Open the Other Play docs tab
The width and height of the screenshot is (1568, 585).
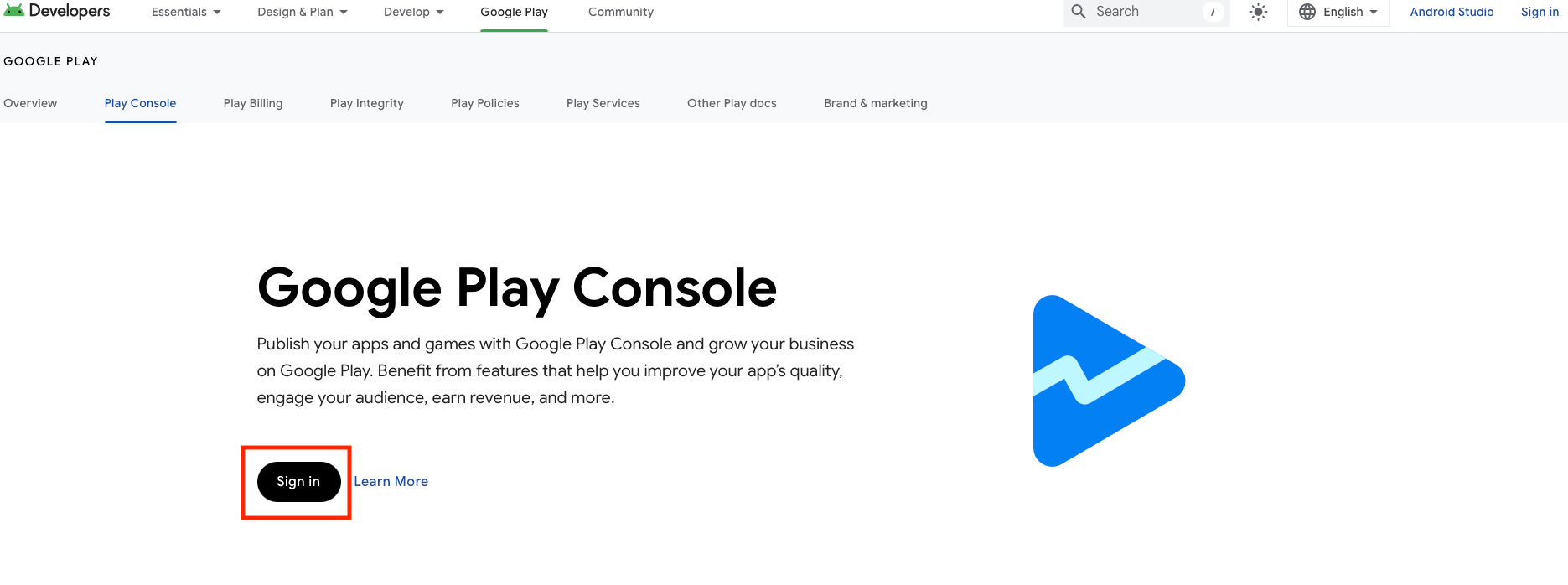click(x=732, y=103)
